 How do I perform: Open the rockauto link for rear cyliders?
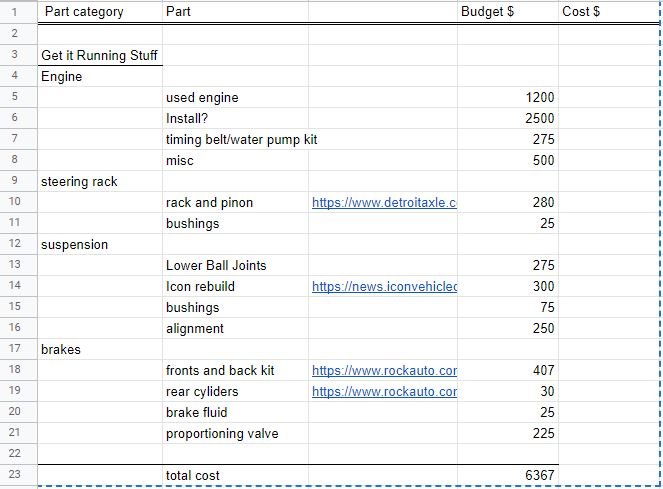384,392
